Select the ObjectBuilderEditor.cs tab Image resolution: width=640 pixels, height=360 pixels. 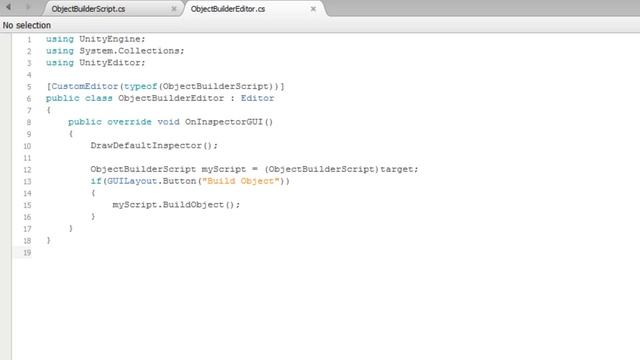click(x=228, y=9)
